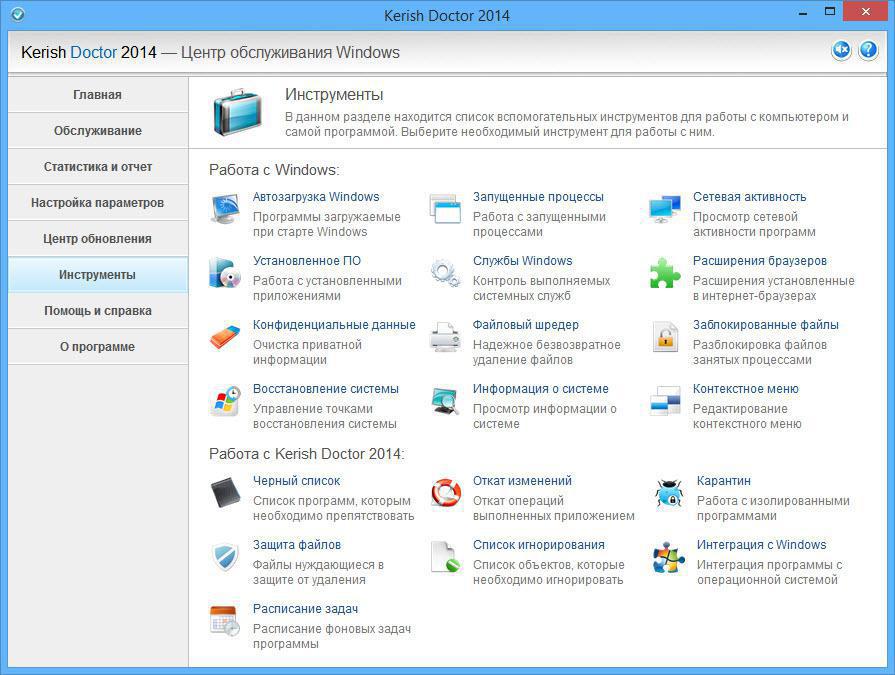Click the Windows startup monitor icon
The width and height of the screenshot is (895, 675).
(225, 209)
